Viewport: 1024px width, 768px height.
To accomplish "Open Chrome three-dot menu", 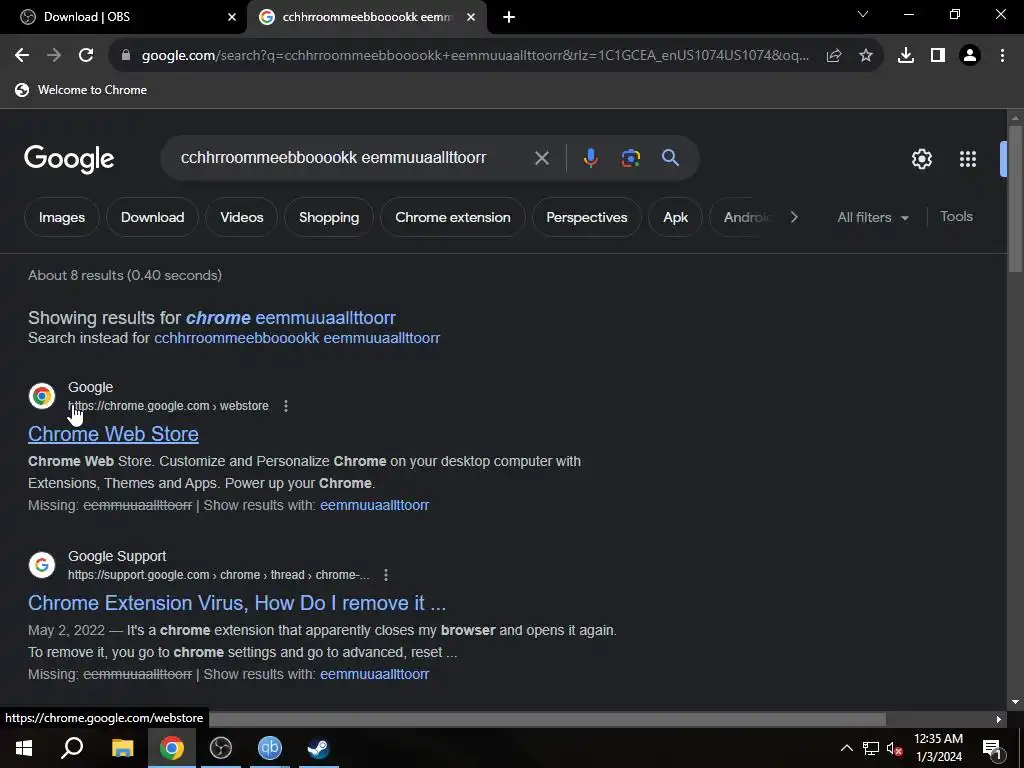I will (x=1002, y=56).
